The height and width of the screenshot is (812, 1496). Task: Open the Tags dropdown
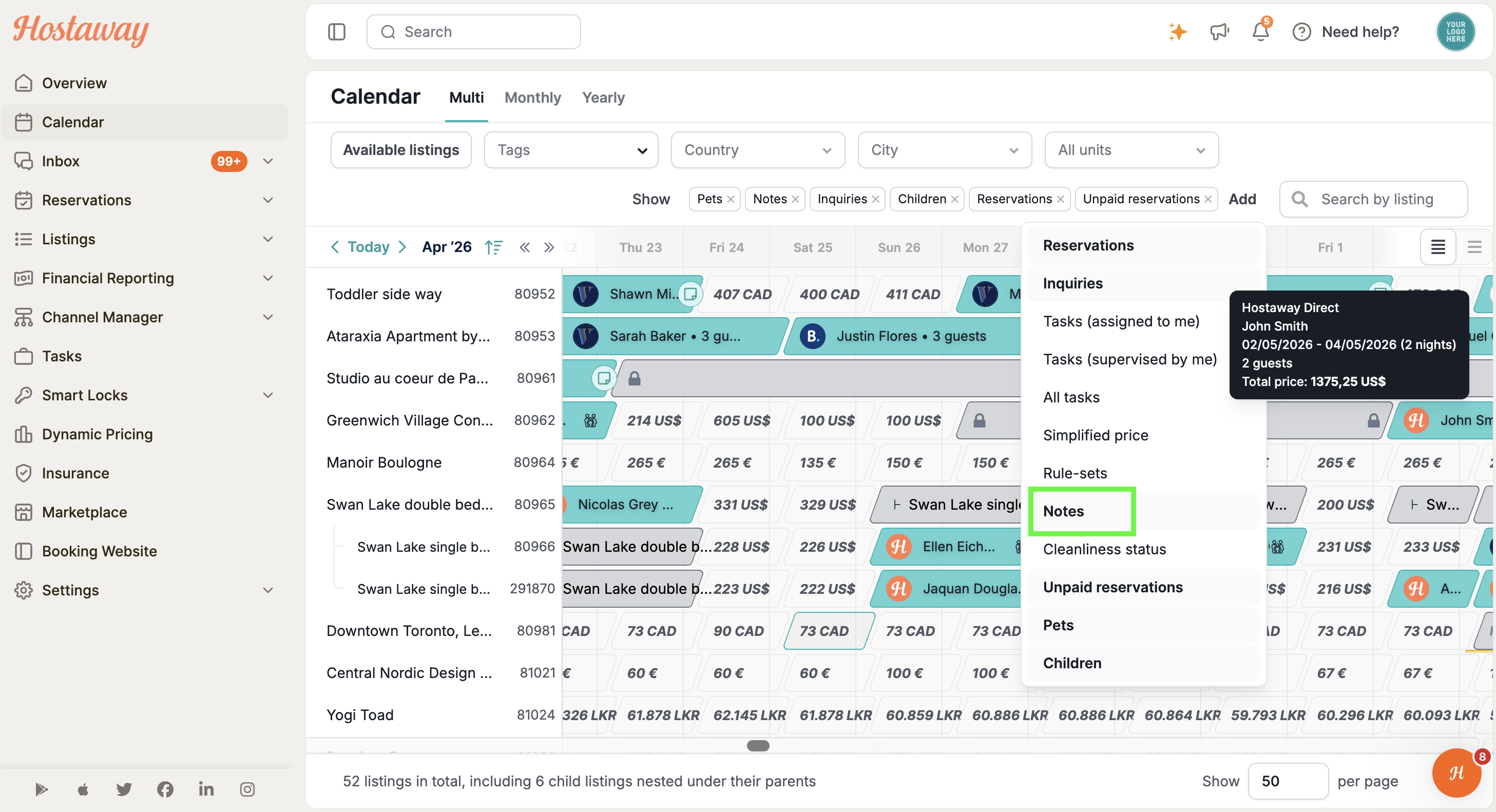[571, 150]
